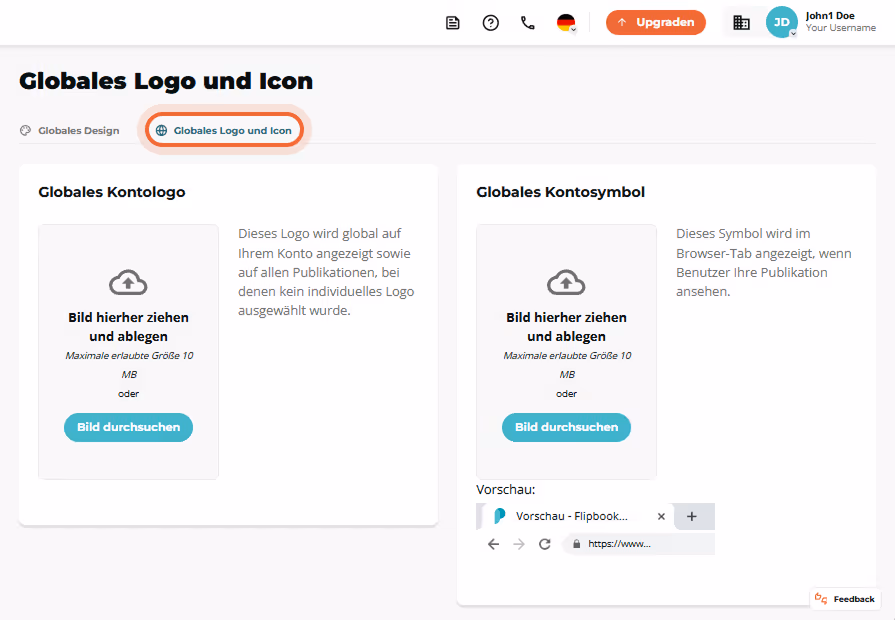This screenshot has width=895, height=620.
Task: Click the phone contact icon
Action: click(x=528, y=23)
